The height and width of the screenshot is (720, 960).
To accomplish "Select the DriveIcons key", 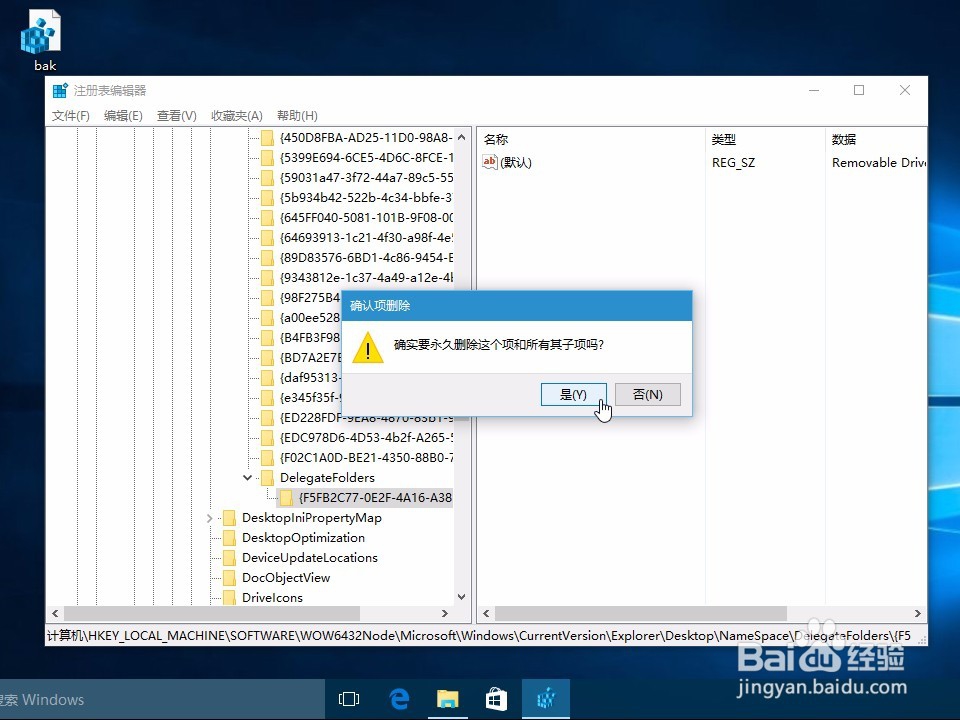I will click(272, 598).
